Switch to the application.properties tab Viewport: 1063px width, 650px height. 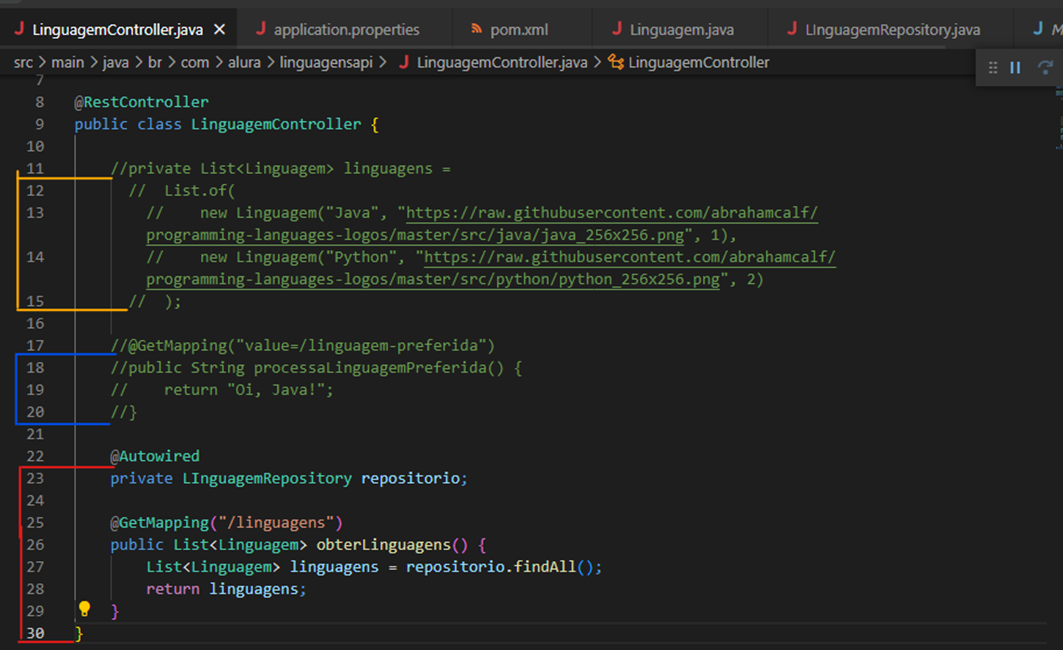(x=346, y=30)
